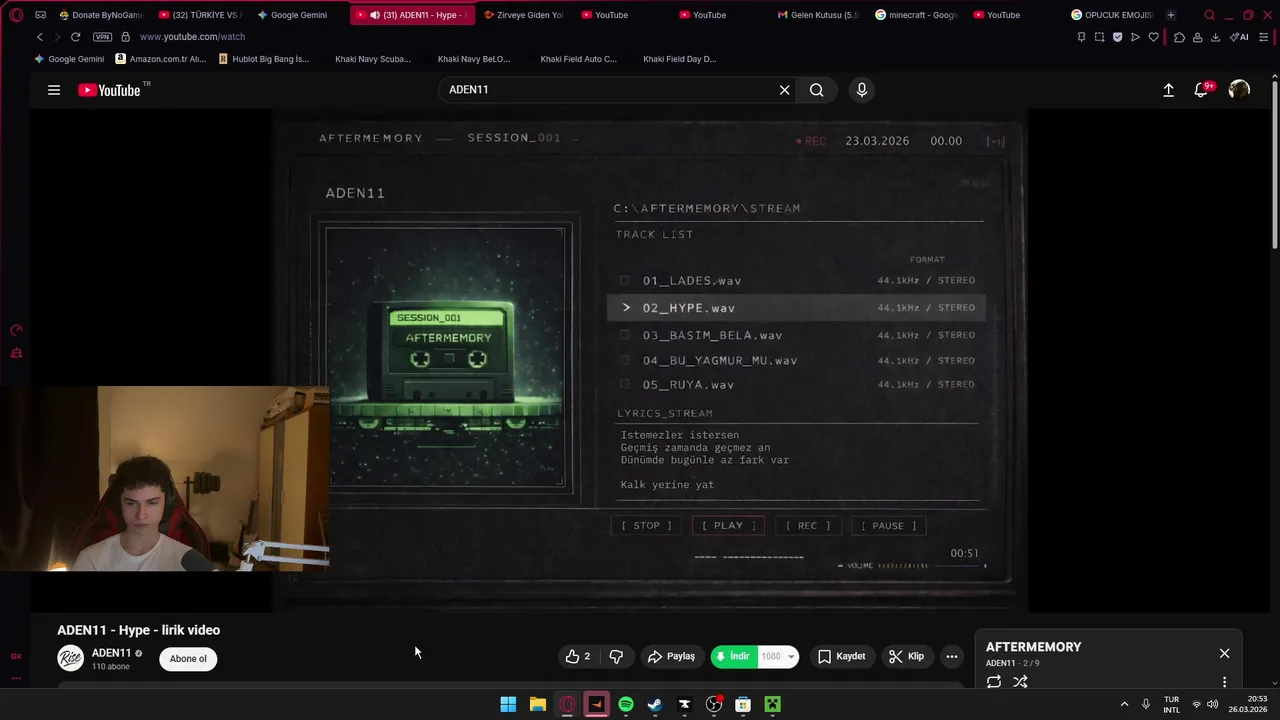Open Minecraft from the taskbar

point(772,705)
